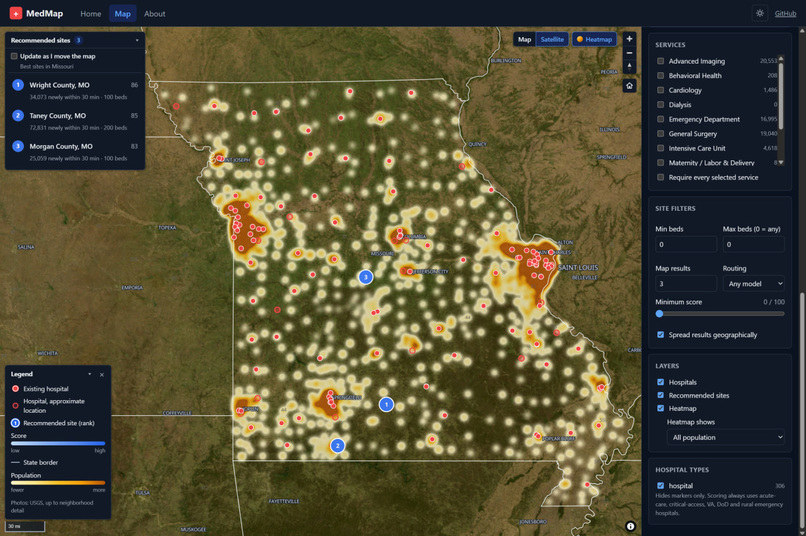The image size is (806, 536).
Task: Open the About nav item
Action: pyautogui.click(x=155, y=14)
